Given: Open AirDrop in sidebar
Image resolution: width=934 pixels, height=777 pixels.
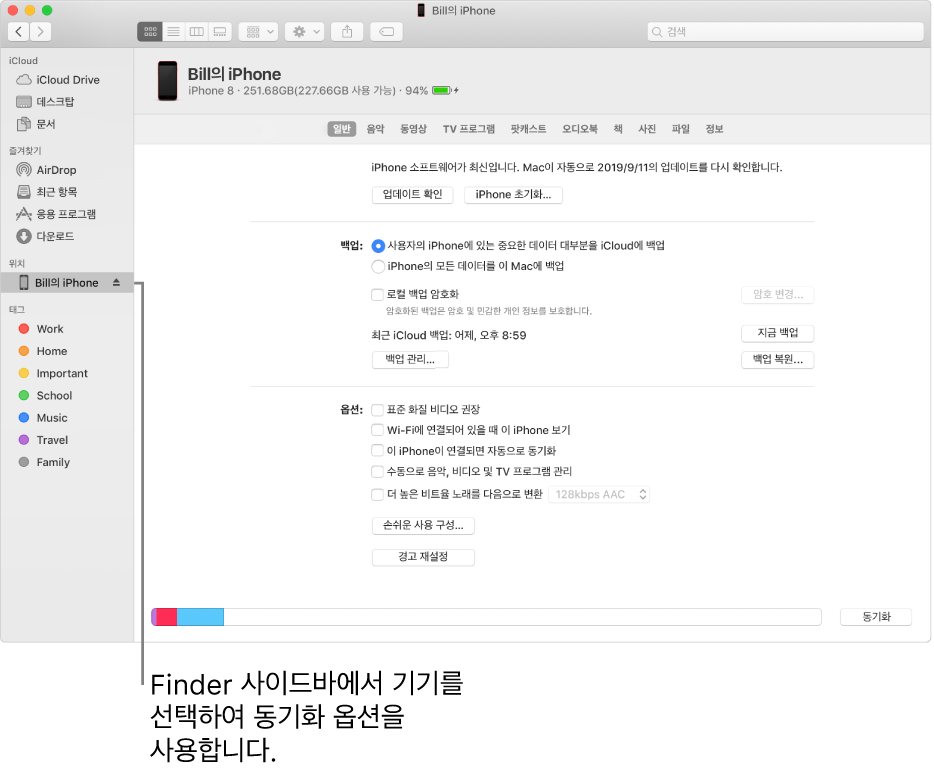Looking at the screenshot, I should point(67,170).
